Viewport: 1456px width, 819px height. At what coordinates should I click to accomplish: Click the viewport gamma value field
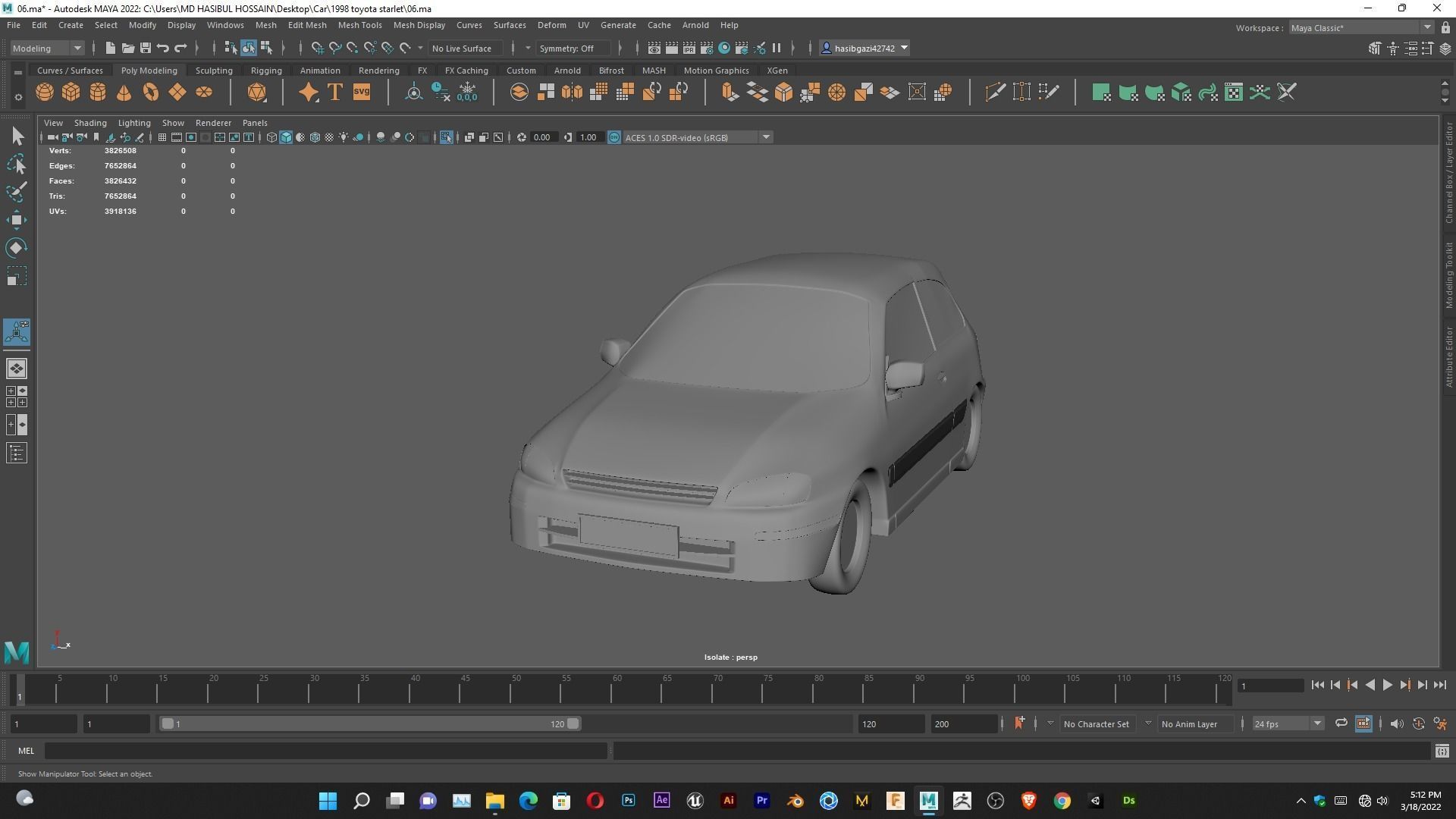tap(588, 137)
